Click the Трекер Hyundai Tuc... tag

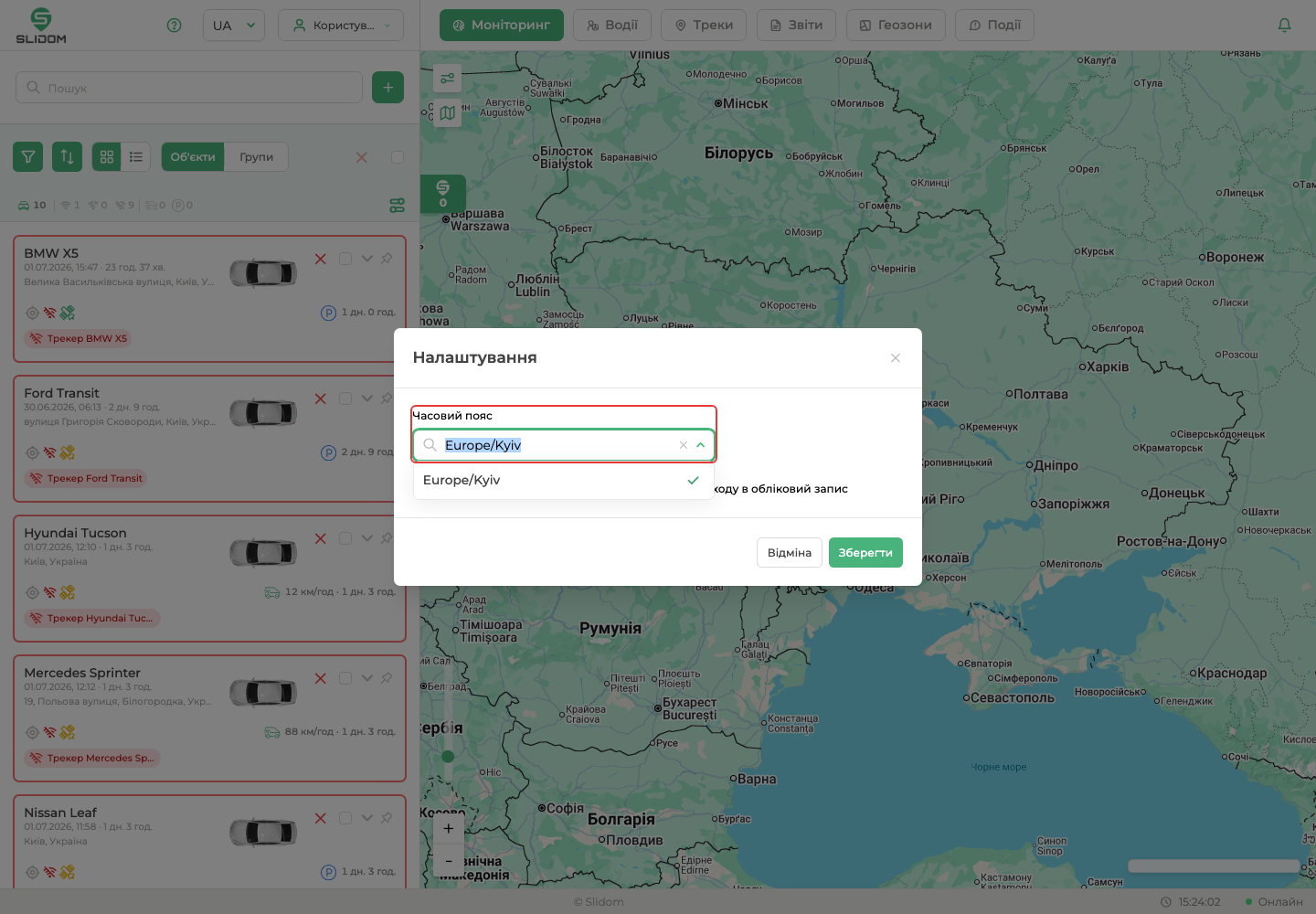coord(92,618)
